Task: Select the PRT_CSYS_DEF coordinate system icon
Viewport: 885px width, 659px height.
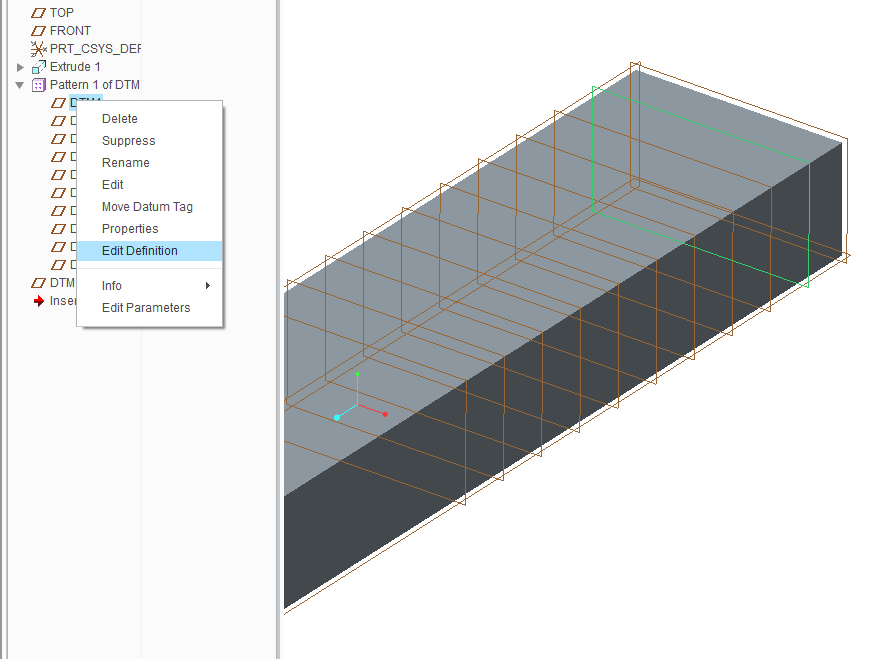Action: [39, 49]
